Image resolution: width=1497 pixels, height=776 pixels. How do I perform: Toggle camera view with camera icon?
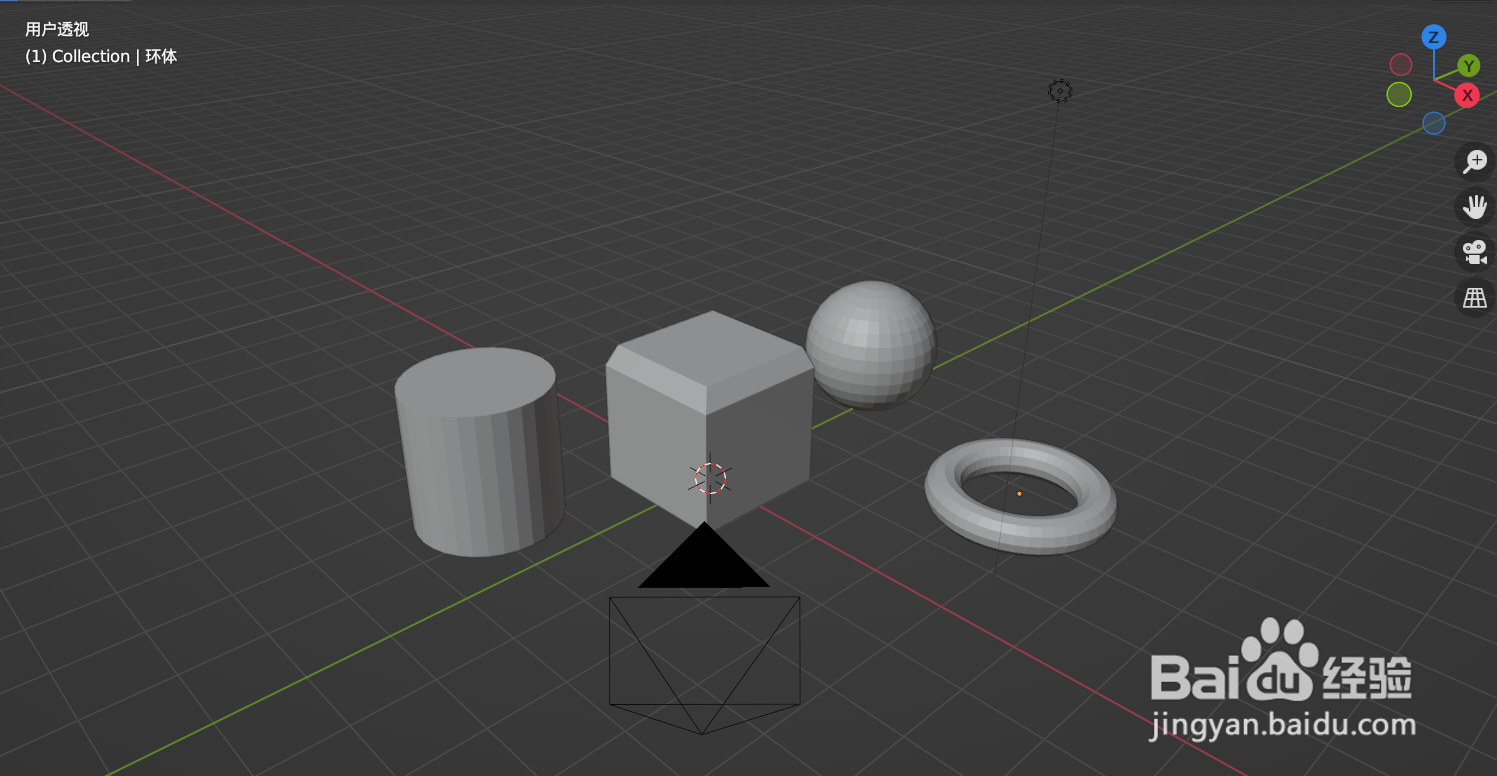(x=1474, y=252)
